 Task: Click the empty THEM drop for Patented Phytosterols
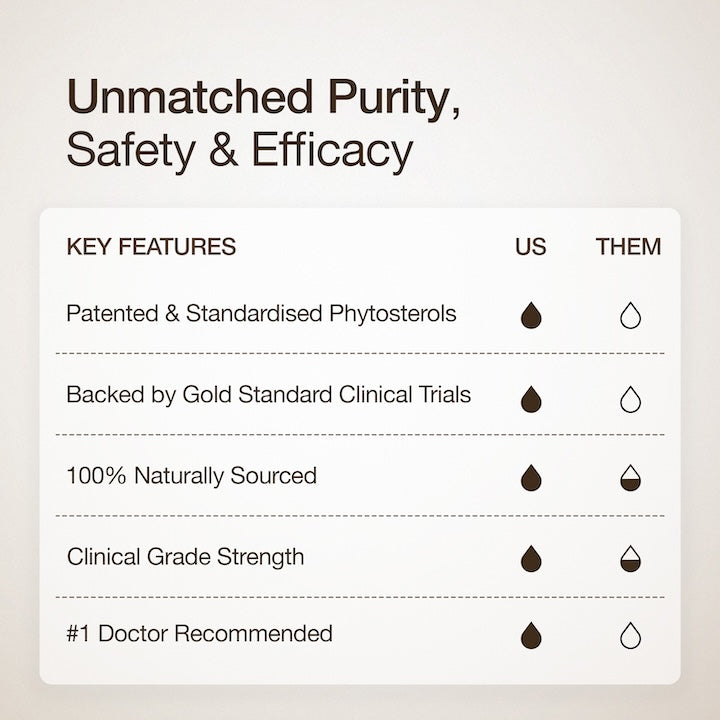click(x=630, y=317)
